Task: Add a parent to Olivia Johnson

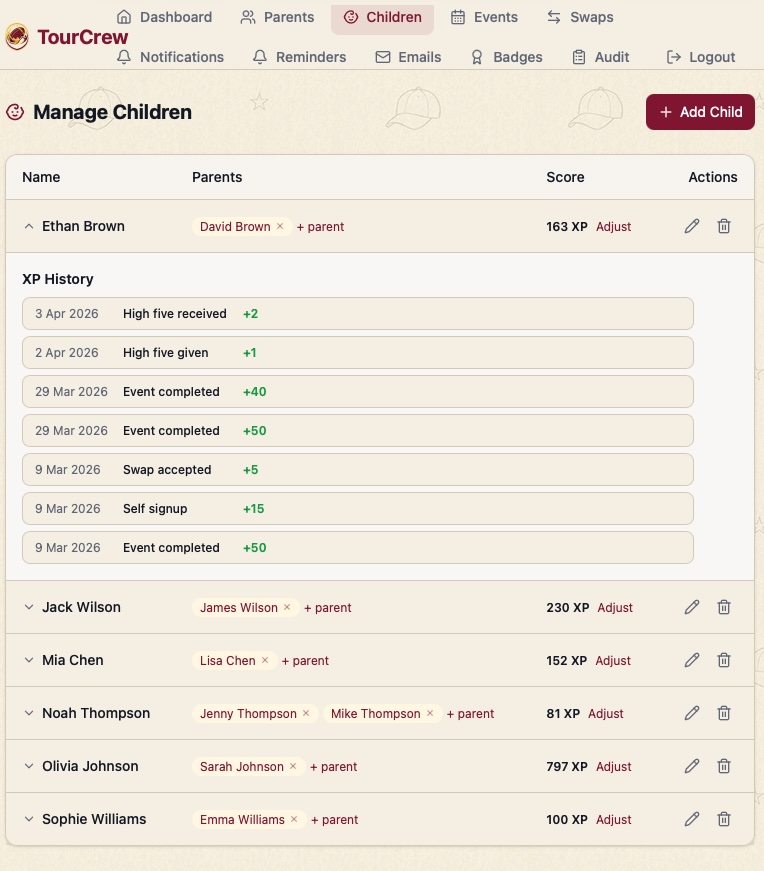Action: [x=333, y=767]
